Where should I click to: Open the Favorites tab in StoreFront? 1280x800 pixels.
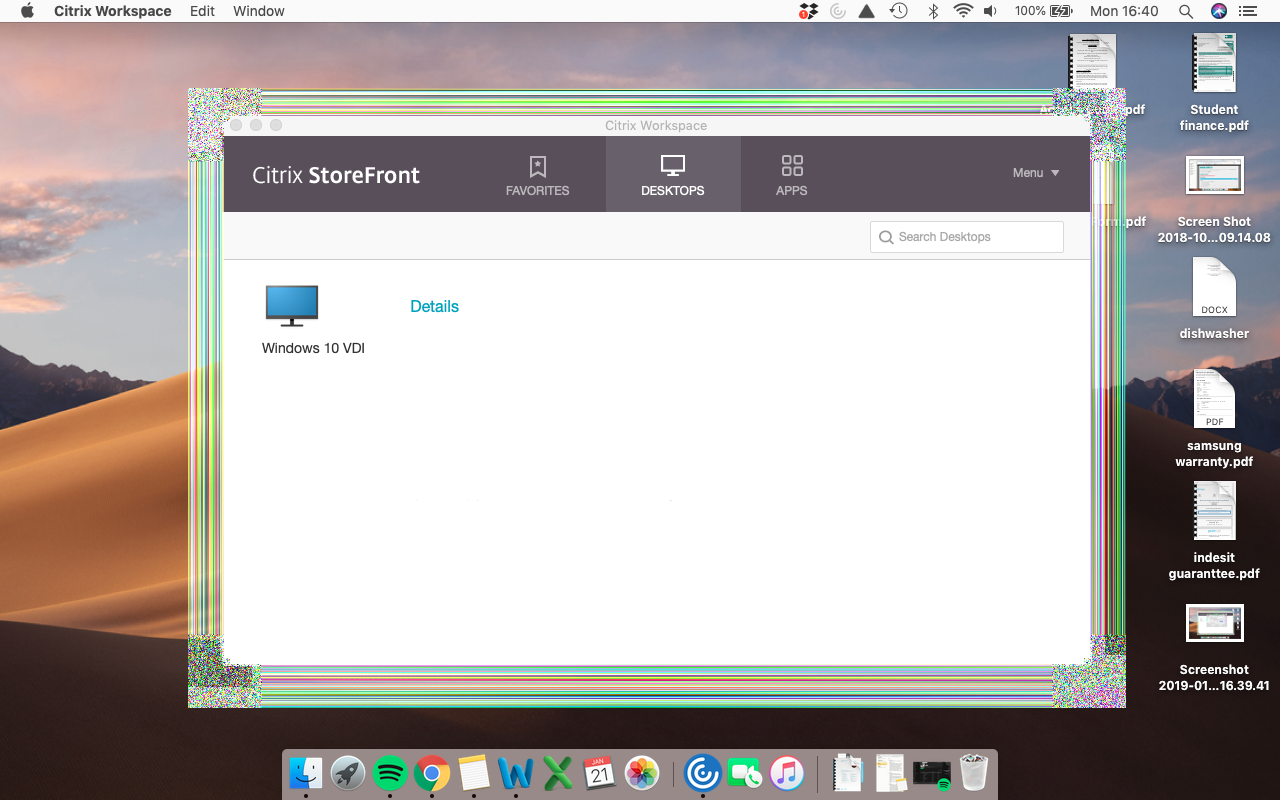point(537,175)
